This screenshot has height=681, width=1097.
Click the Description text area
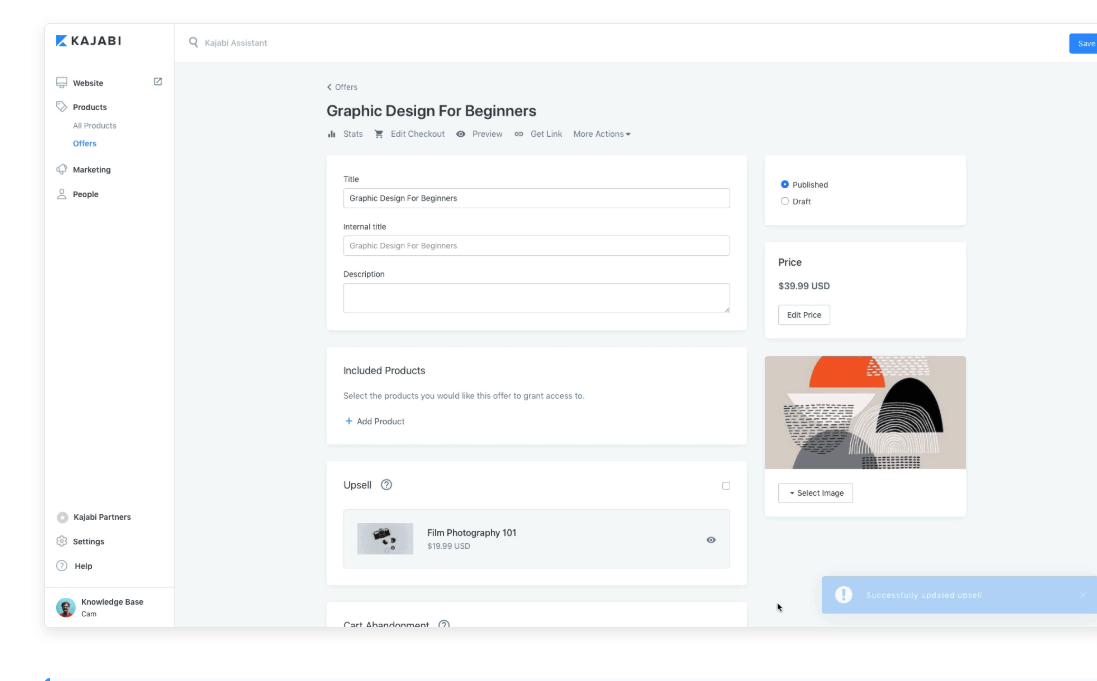(x=536, y=298)
